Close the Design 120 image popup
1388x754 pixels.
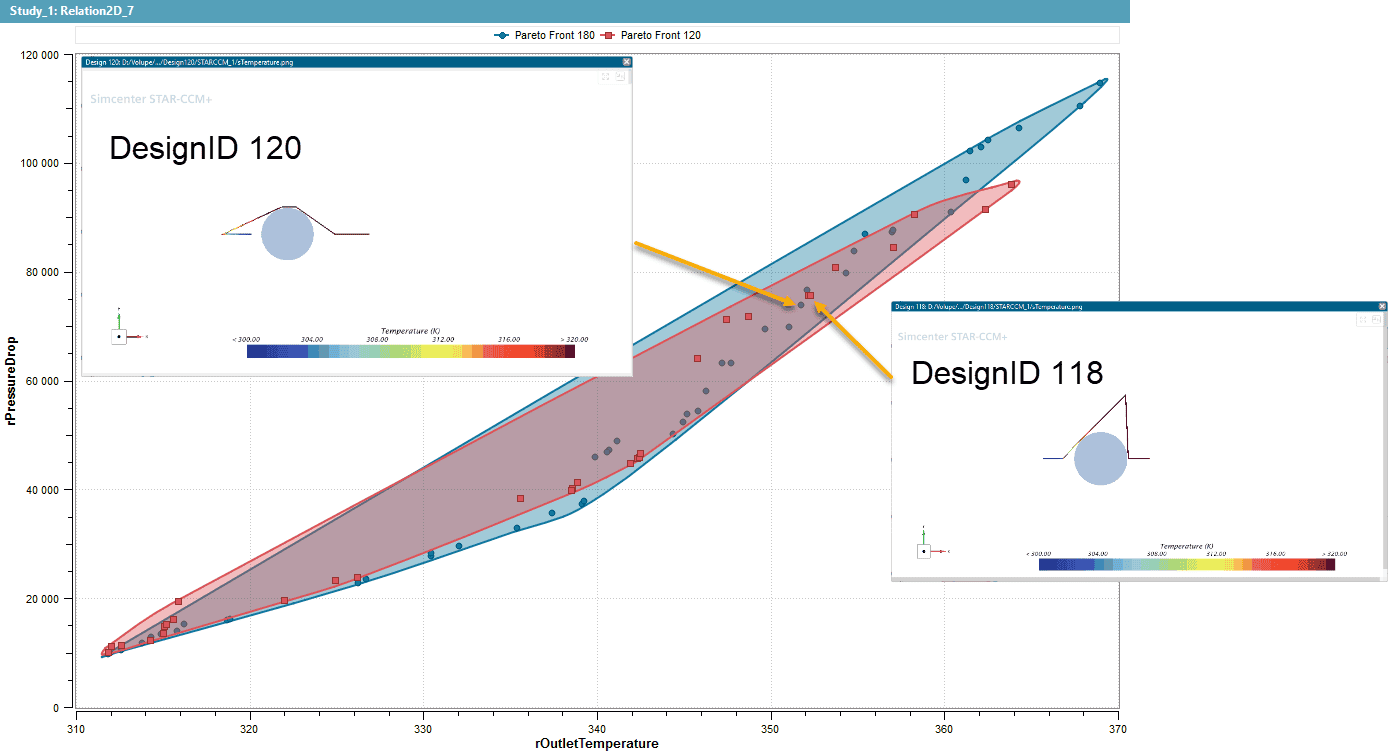pos(626,62)
